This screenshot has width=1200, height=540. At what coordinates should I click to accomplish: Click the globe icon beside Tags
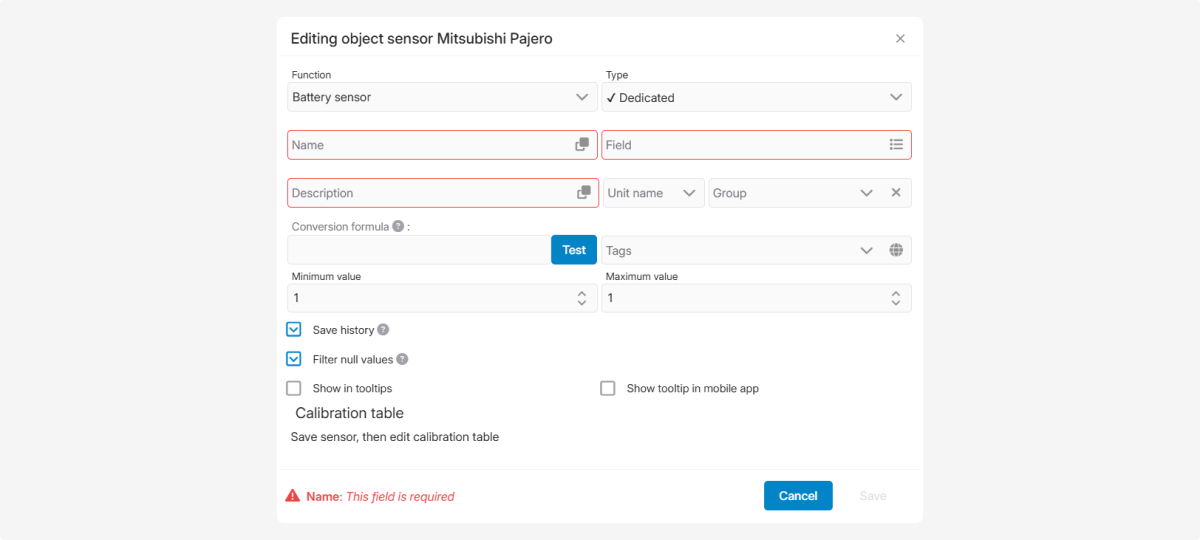point(896,251)
